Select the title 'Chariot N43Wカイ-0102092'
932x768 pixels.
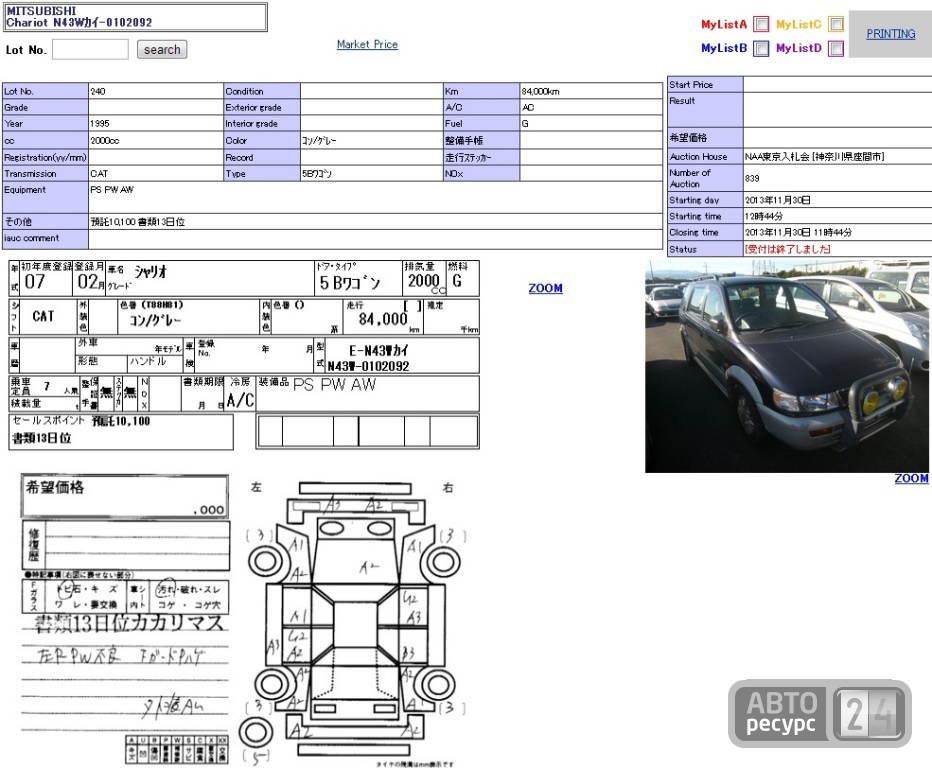pyautogui.click(x=79, y=23)
